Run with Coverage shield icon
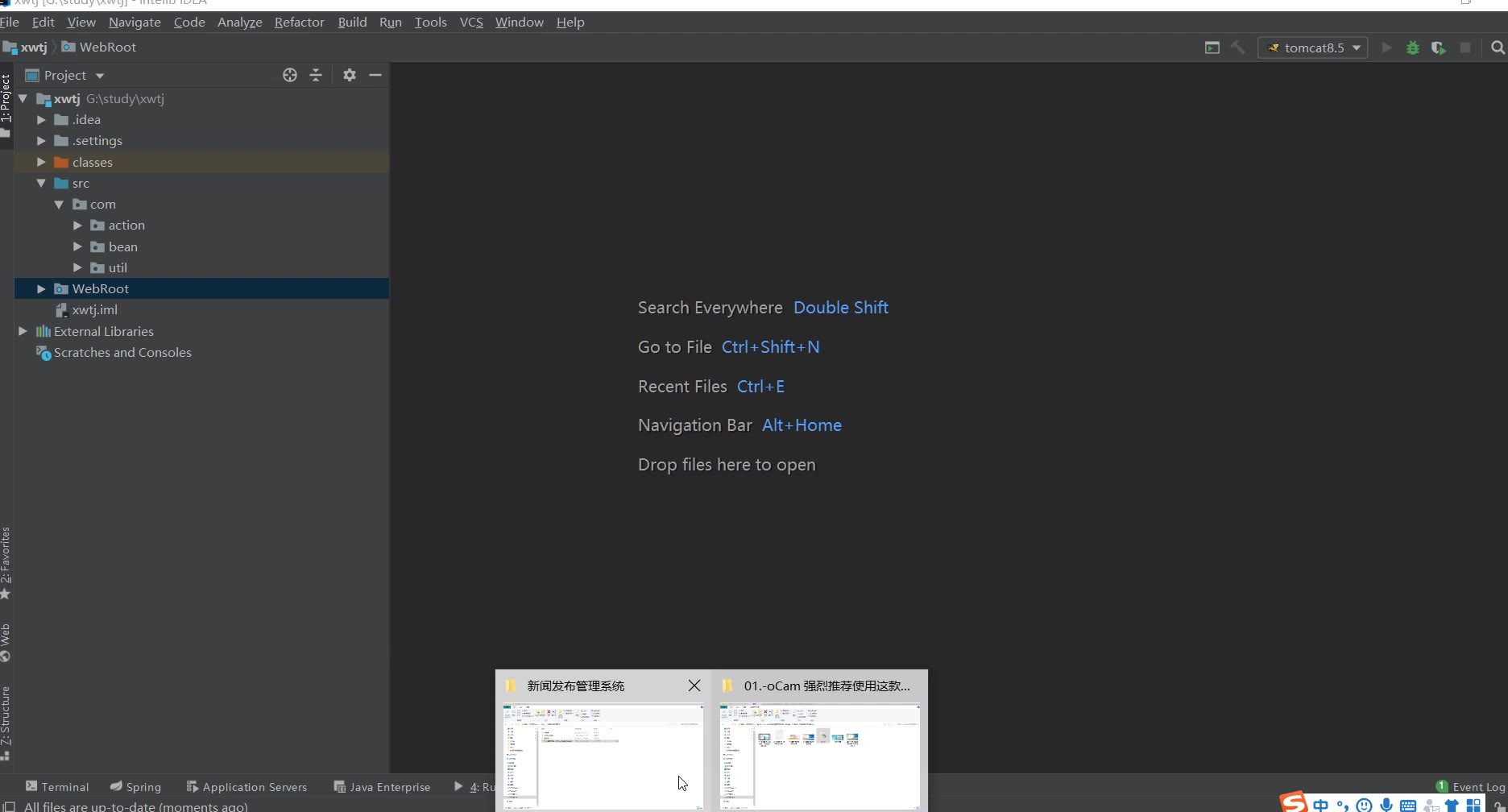The height and width of the screenshot is (812, 1508). click(x=1438, y=48)
